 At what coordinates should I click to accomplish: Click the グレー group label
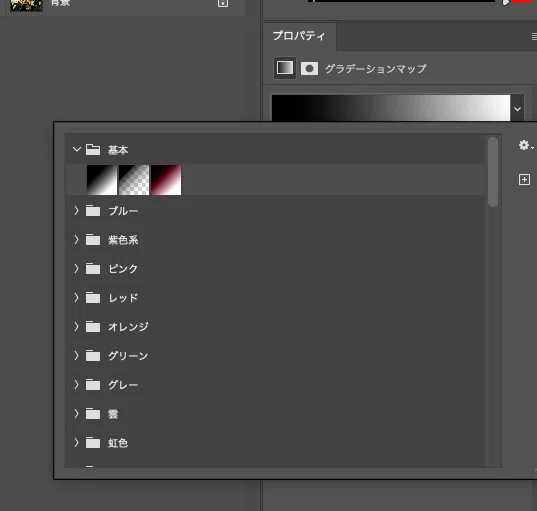(x=123, y=385)
